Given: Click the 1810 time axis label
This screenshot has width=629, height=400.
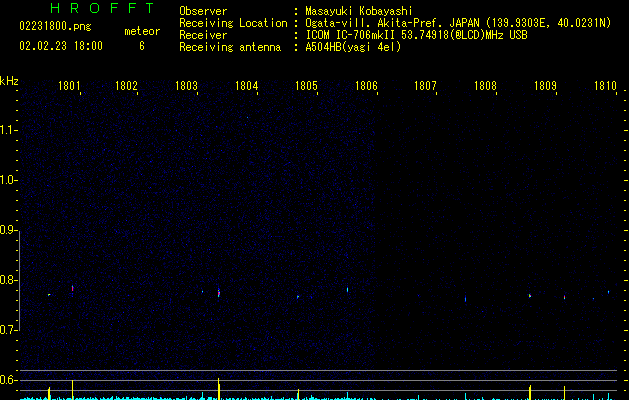Looking at the screenshot, I should coord(605,85).
